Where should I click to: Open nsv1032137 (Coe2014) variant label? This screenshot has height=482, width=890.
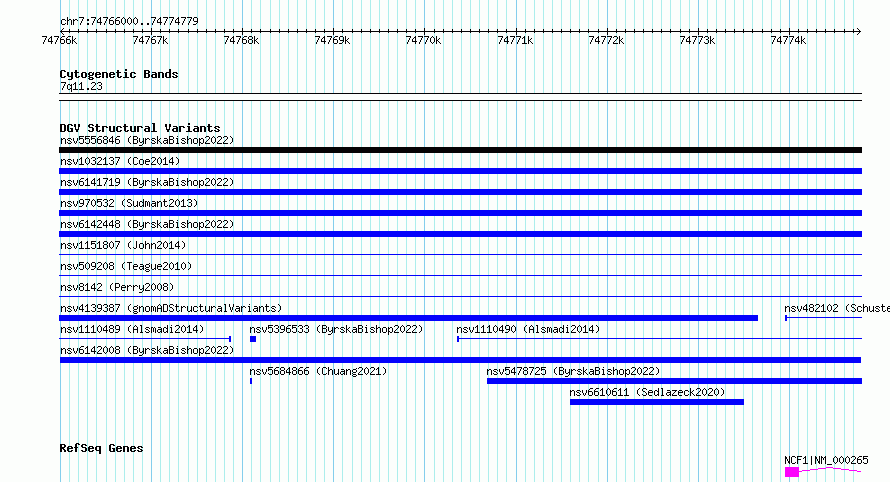pos(120,161)
